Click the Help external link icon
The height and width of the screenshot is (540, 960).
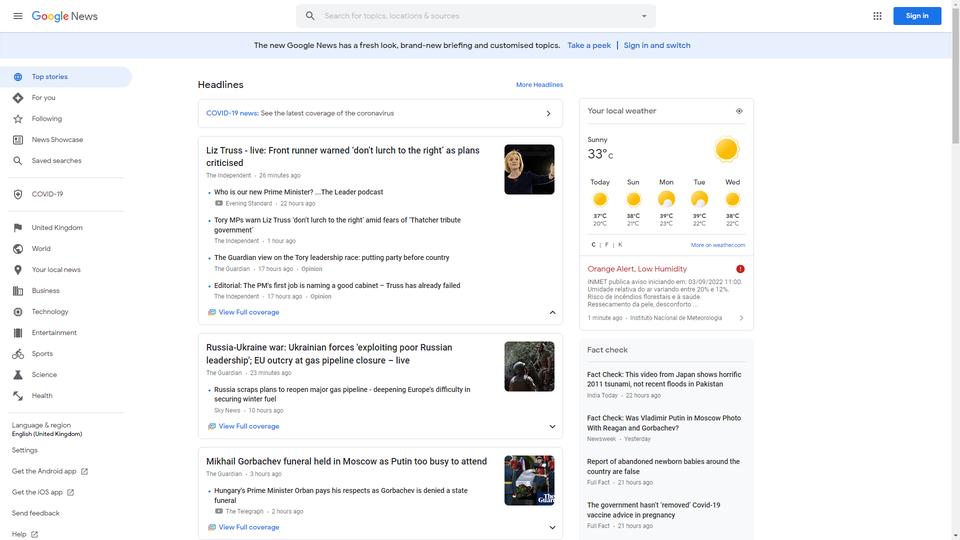pyautogui.click(x=34, y=534)
